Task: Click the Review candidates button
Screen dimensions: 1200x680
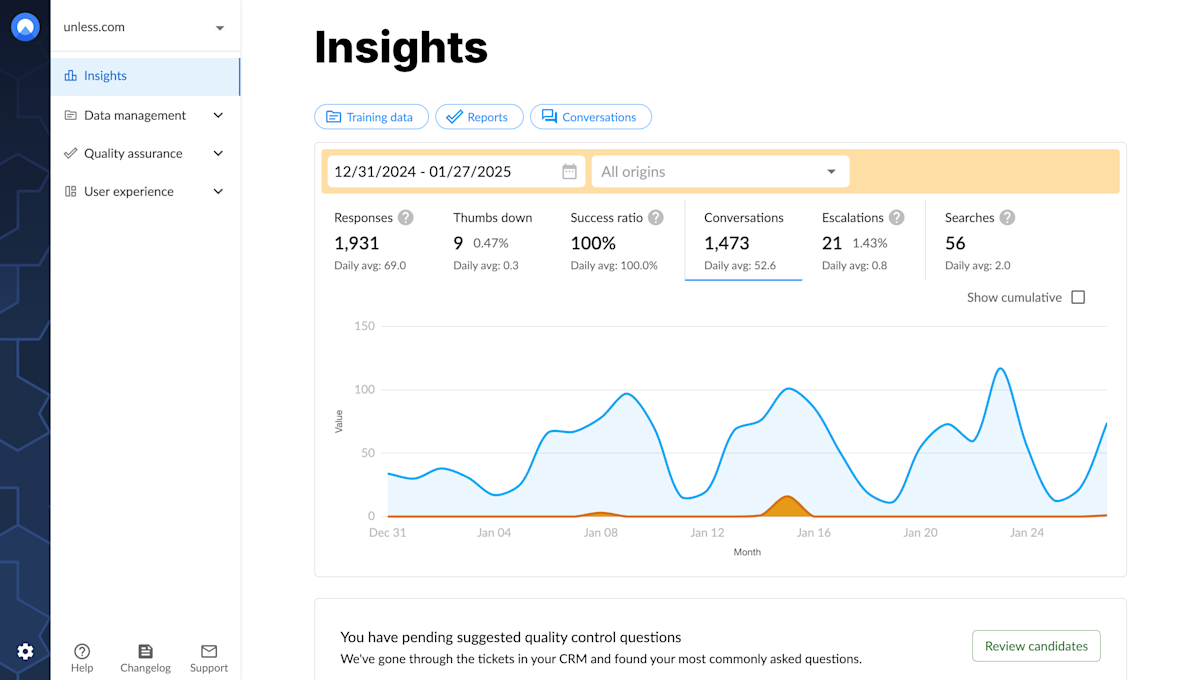Action: (1036, 646)
